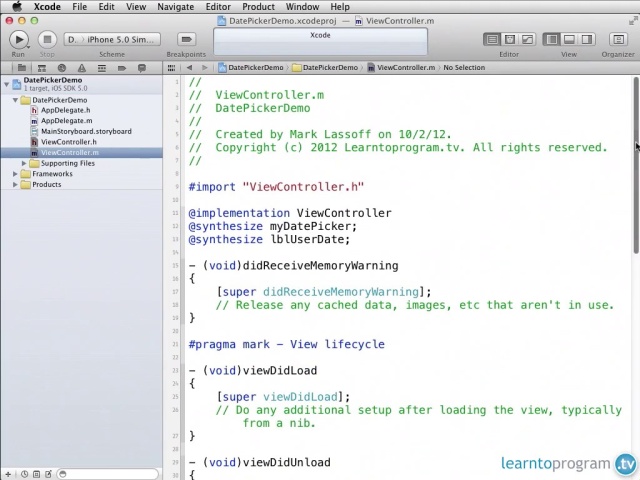This screenshot has width=640, height=480.
Task: Toggle the Utilities pane visibility
Action: tap(587, 40)
